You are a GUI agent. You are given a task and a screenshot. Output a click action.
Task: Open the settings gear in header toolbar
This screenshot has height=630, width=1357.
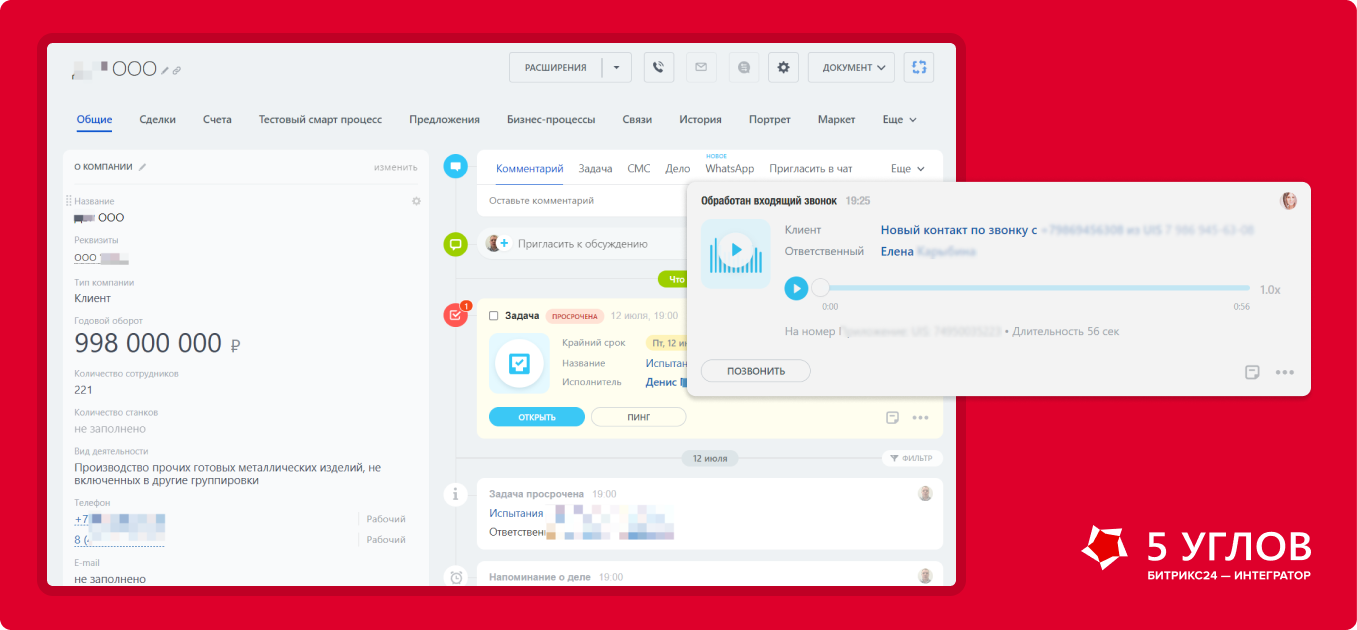point(783,68)
